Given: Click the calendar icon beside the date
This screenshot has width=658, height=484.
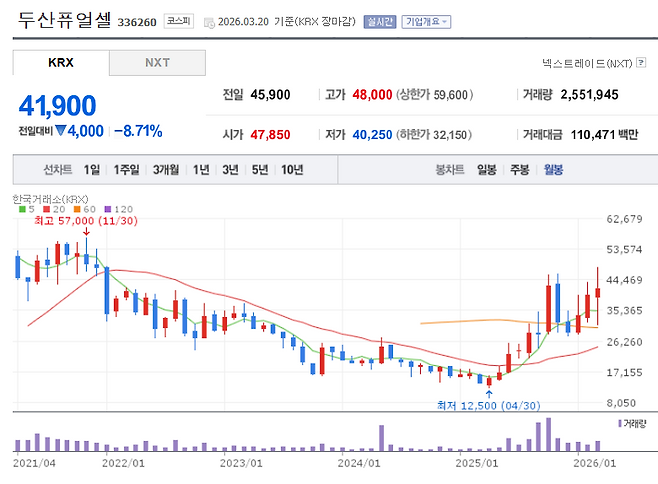Looking at the screenshot, I should coord(208,22).
